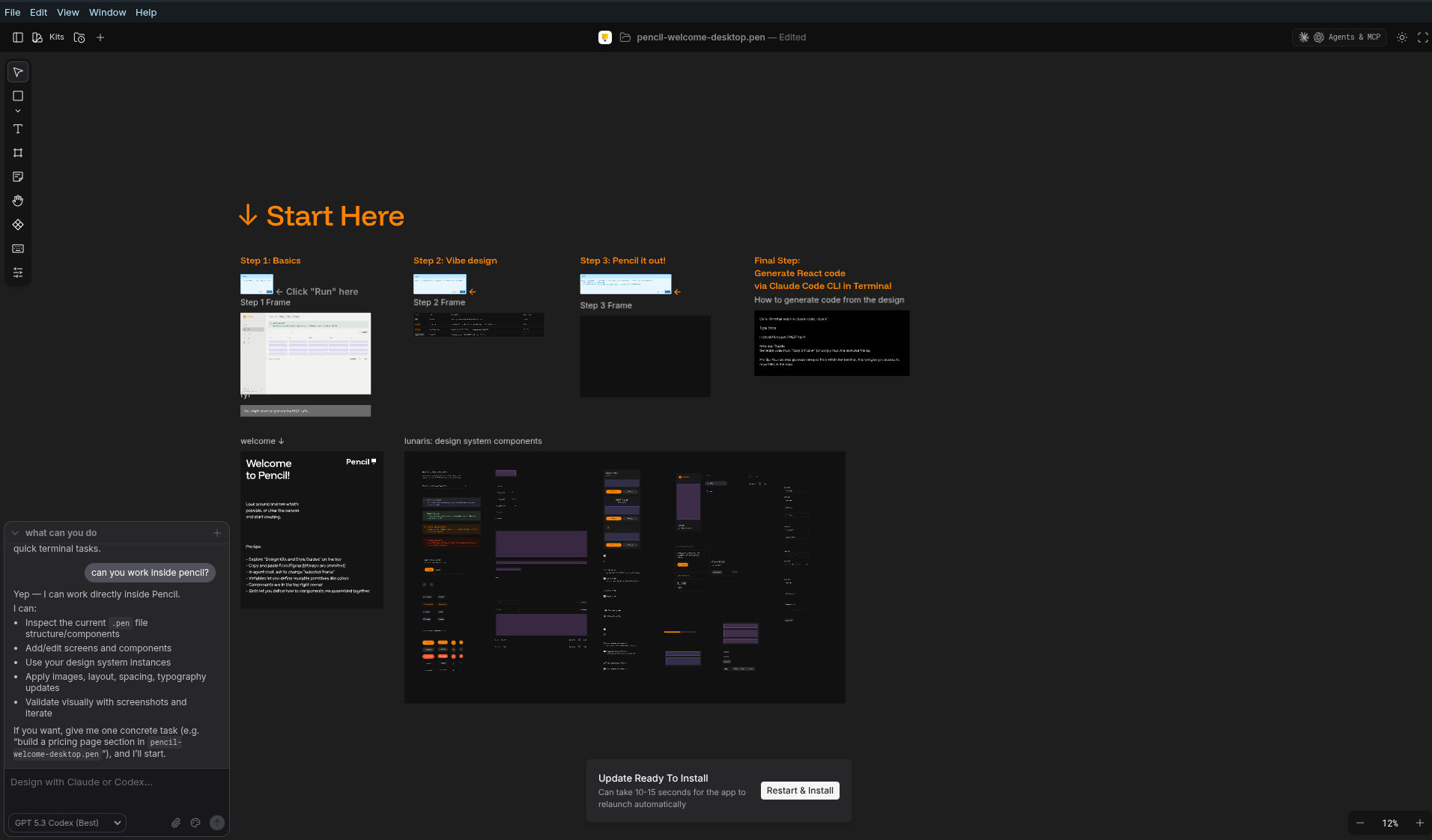Select the Frame tool
Viewport: 1432px width, 840px height.
pyautogui.click(x=18, y=153)
